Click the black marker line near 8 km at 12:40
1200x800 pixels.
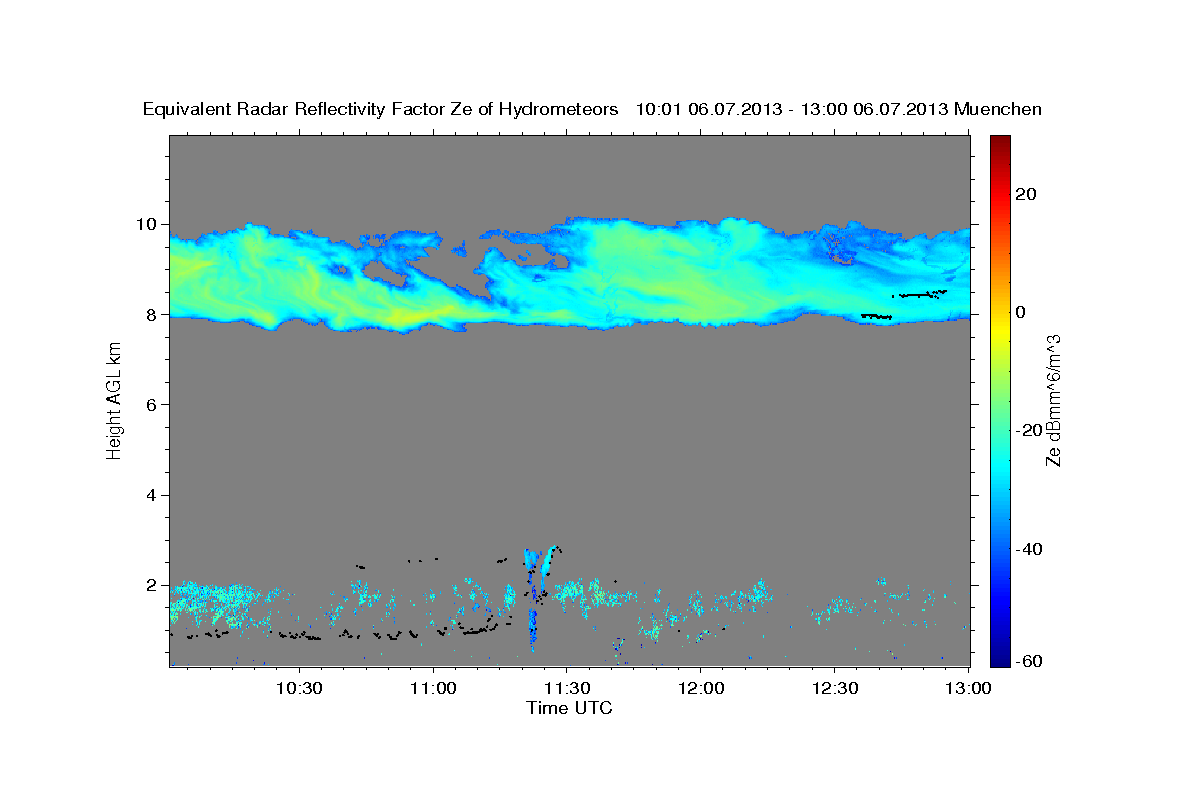tap(876, 316)
